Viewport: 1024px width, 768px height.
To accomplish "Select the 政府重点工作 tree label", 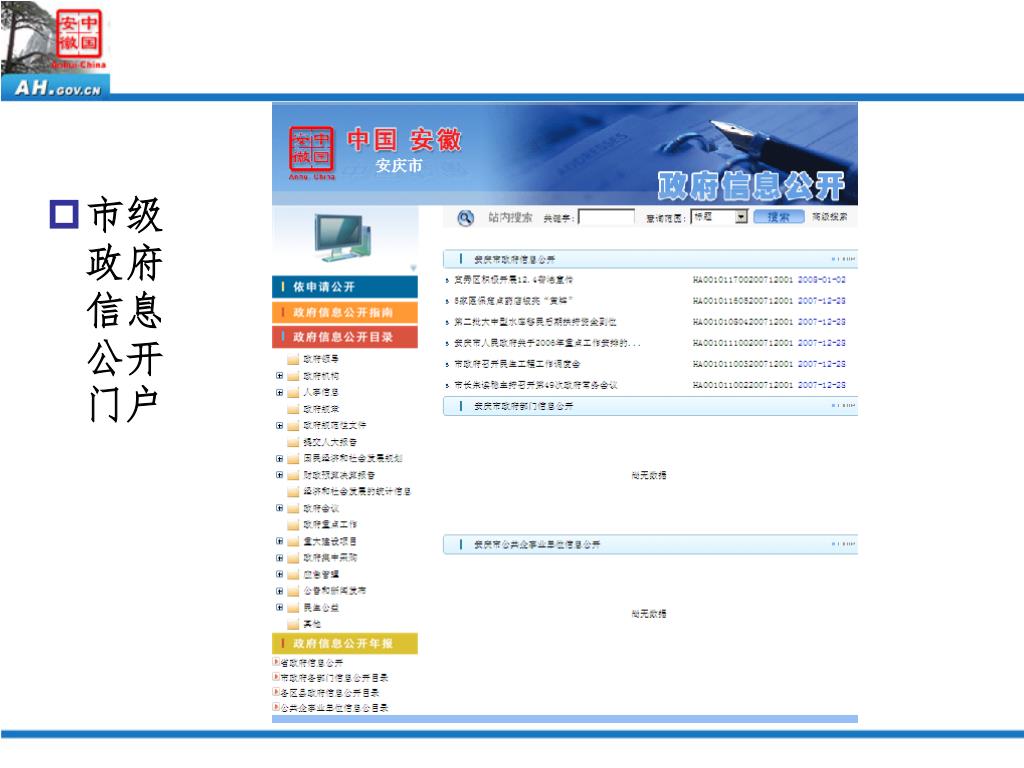I will 330,524.
